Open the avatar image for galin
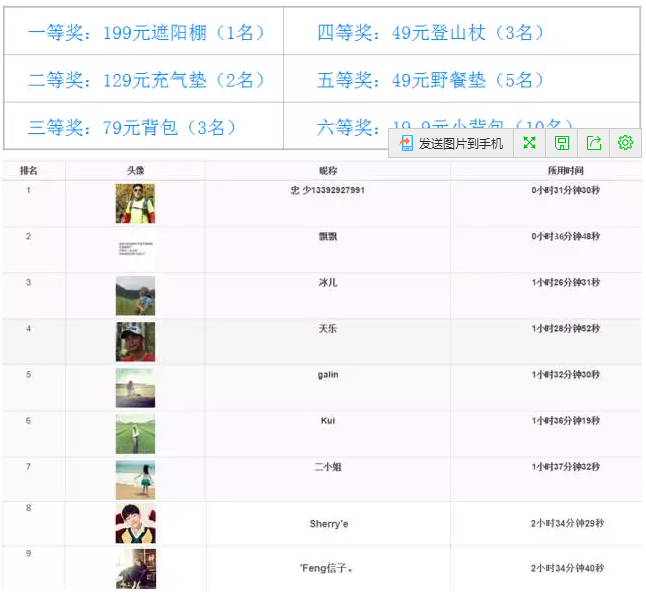 point(135,388)
